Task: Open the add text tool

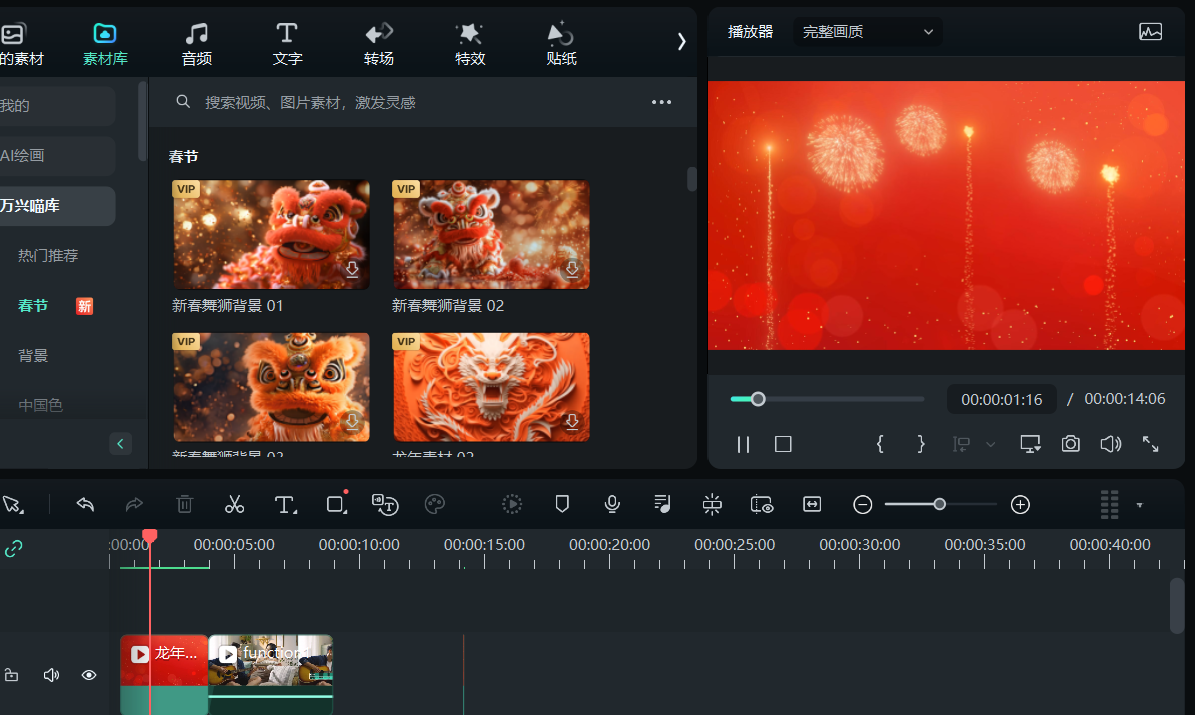Action: tap(286, 504)
